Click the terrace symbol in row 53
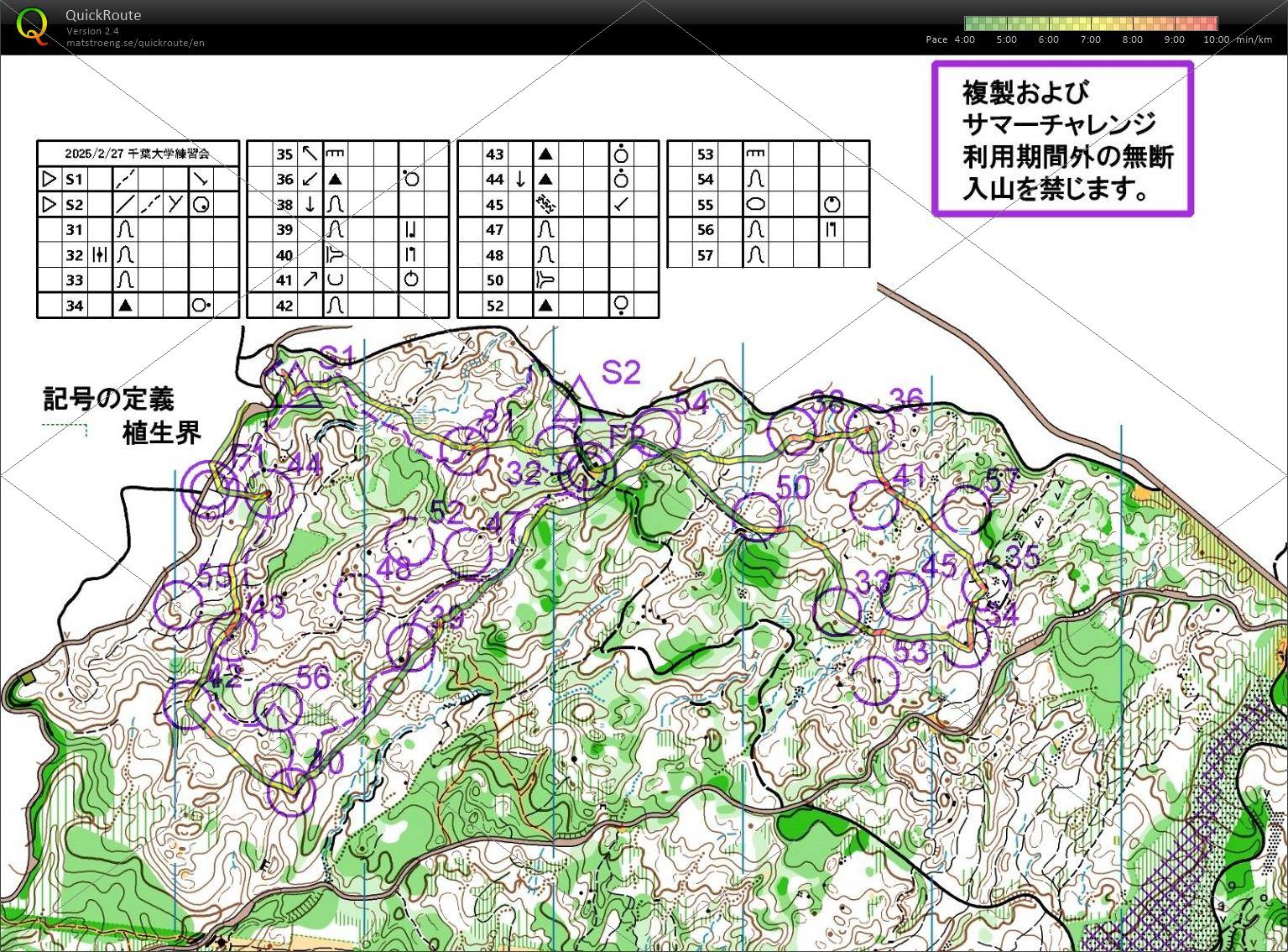The width and height of the screenshot is (1288, 952). pyautogui.click(x=755, y=154)
